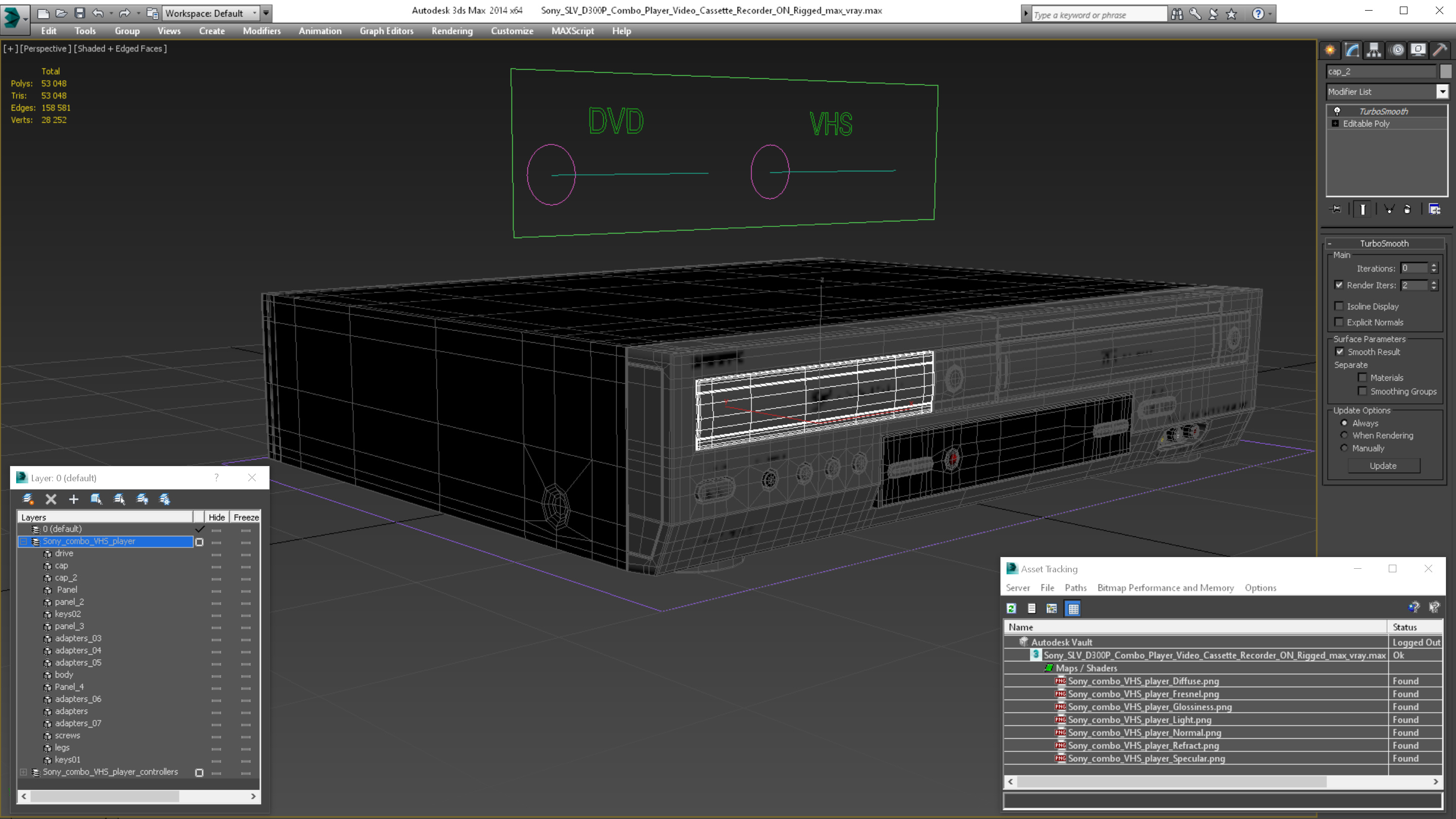The image size is (1456, 819).
Task: Click the Redo arrow icon
Action: click(124, 13)
